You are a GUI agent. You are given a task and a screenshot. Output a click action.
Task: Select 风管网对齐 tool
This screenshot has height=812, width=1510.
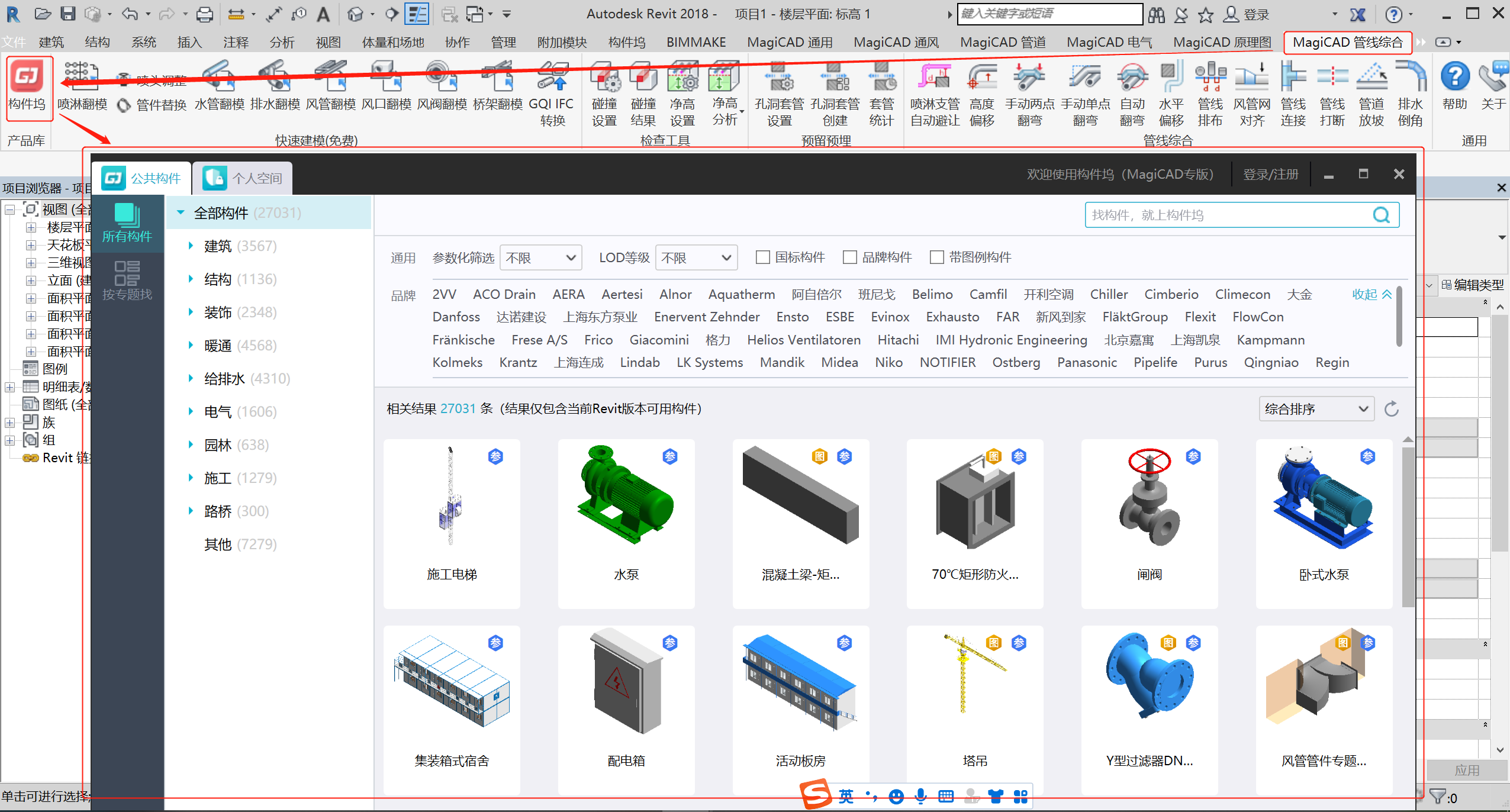tap(1251, 94)
